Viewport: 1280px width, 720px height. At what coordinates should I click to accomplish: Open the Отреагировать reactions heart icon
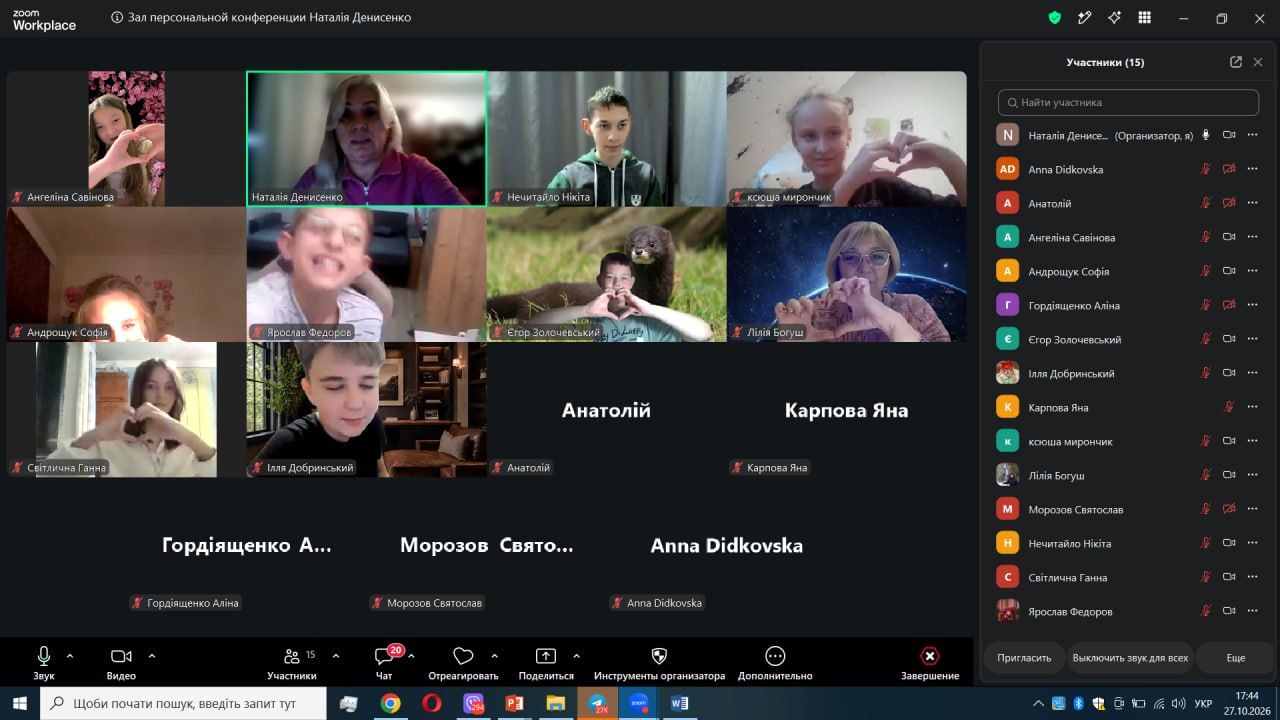[463, 662]
